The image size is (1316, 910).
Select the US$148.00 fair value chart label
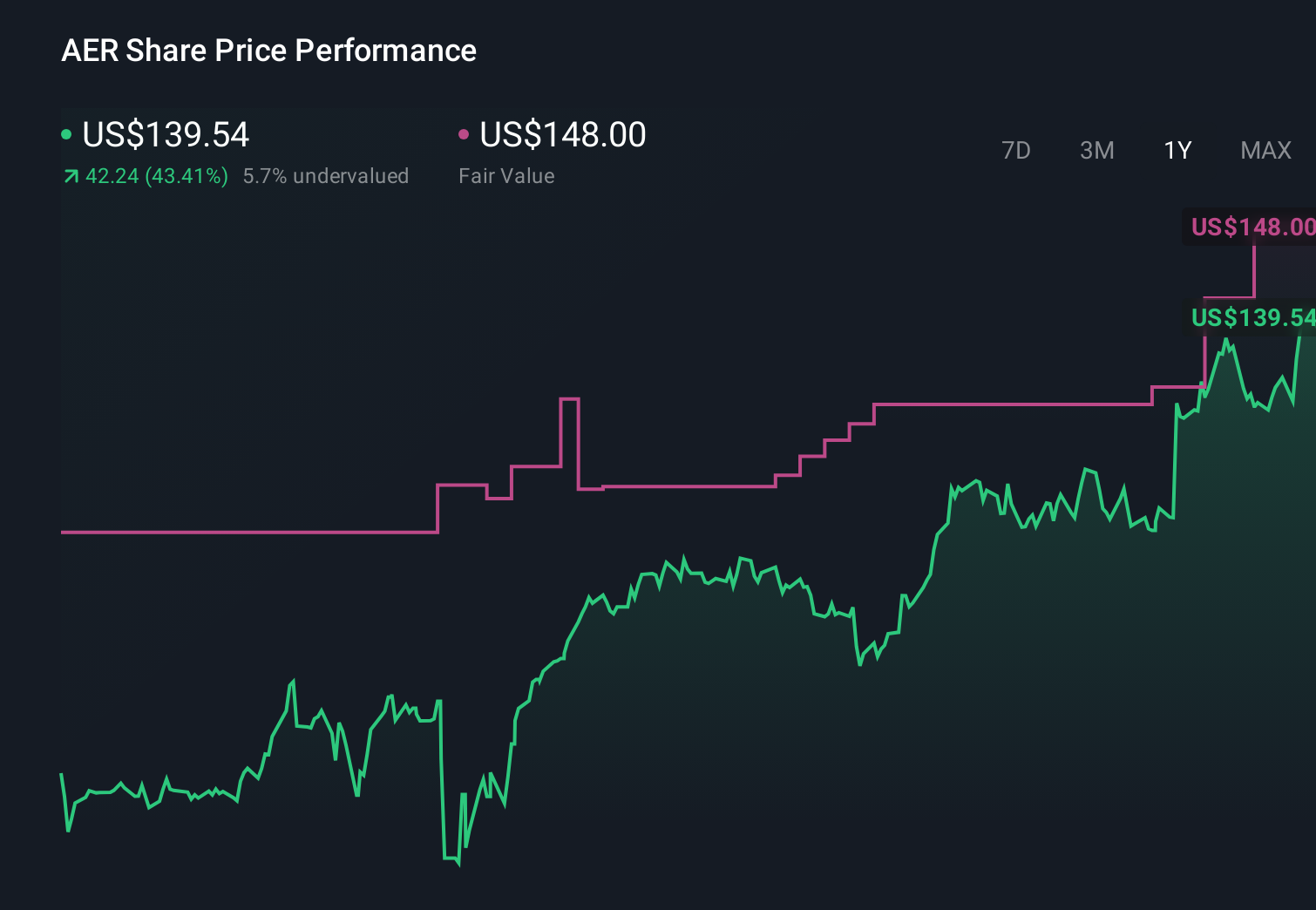click(1252, 227)
